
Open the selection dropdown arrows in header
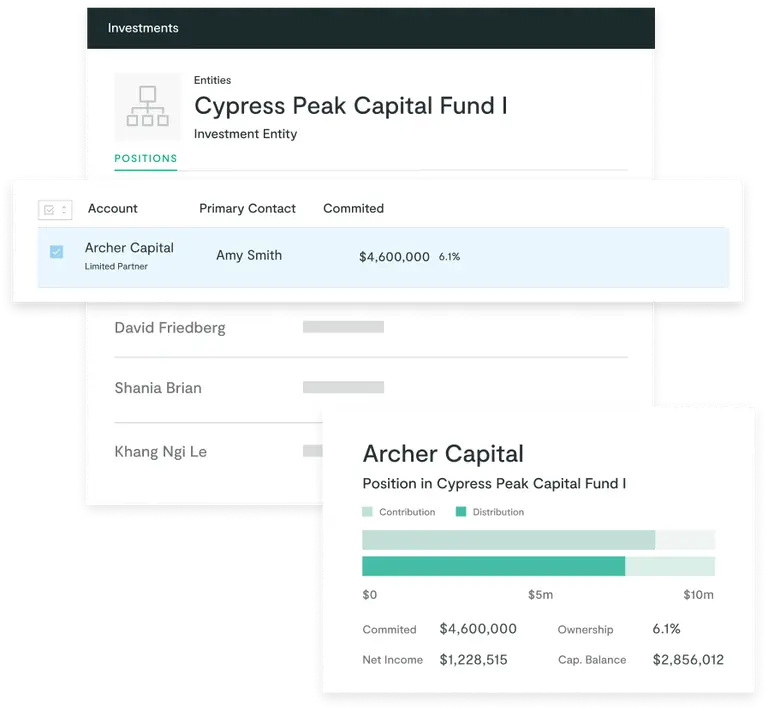coord(64,210)
